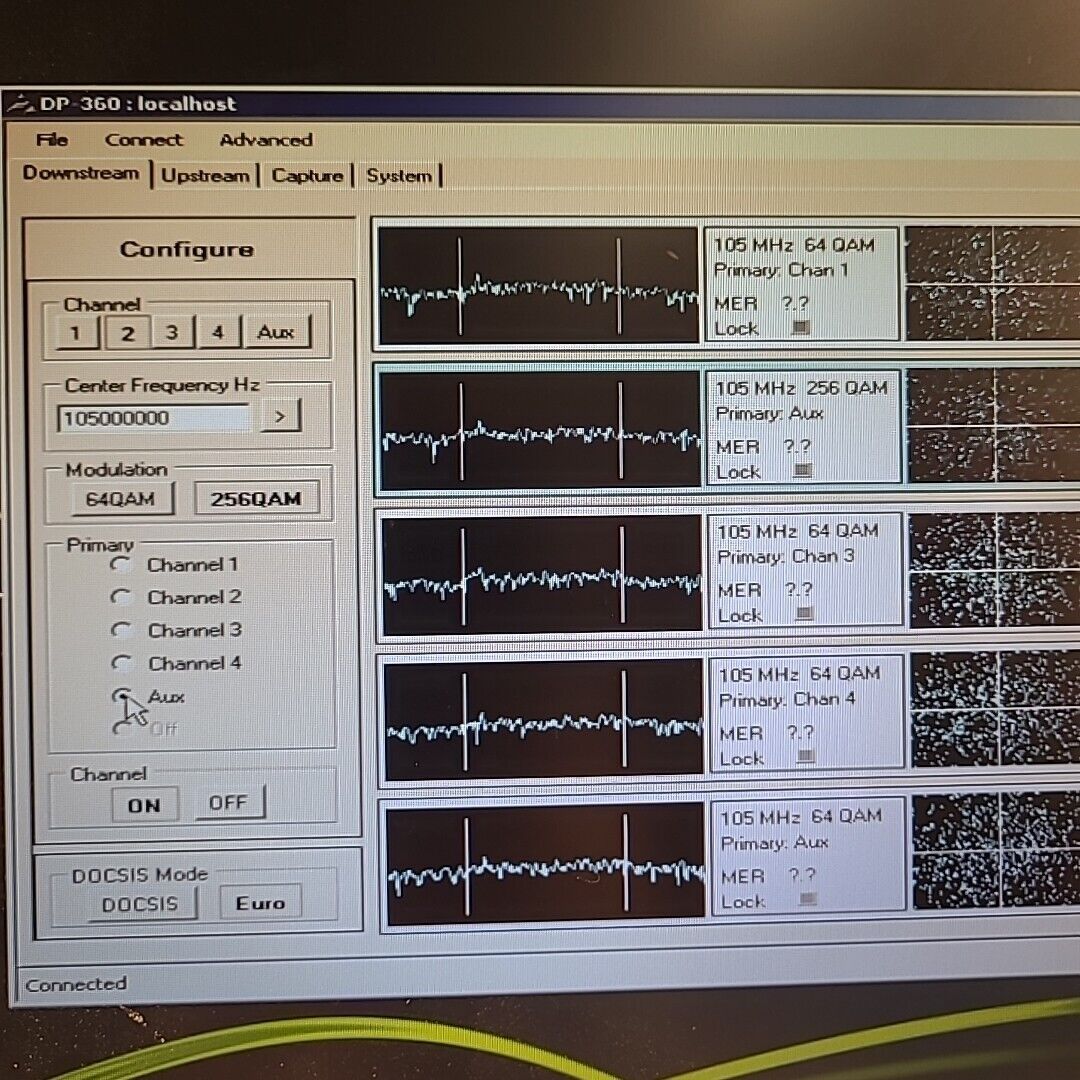This screenshot has height=1080, width=1080.
Task: Open the File menu
Action: coord(52,140)
